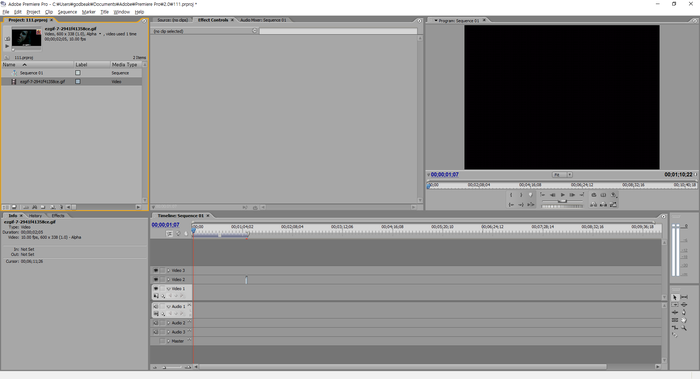Open the Sequence menu

[x=67, y=12]
